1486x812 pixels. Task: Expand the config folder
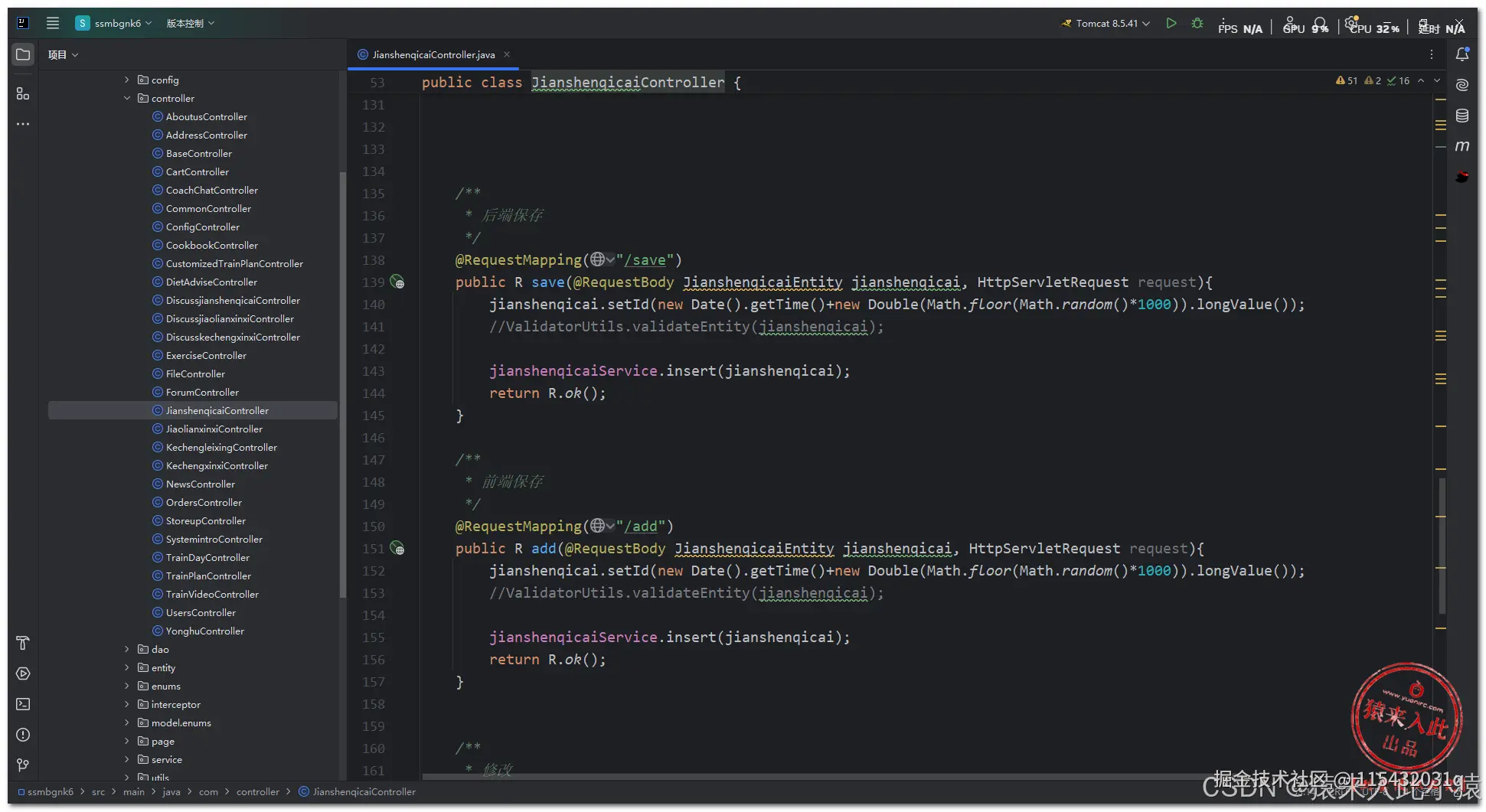(x=127, y=80)
